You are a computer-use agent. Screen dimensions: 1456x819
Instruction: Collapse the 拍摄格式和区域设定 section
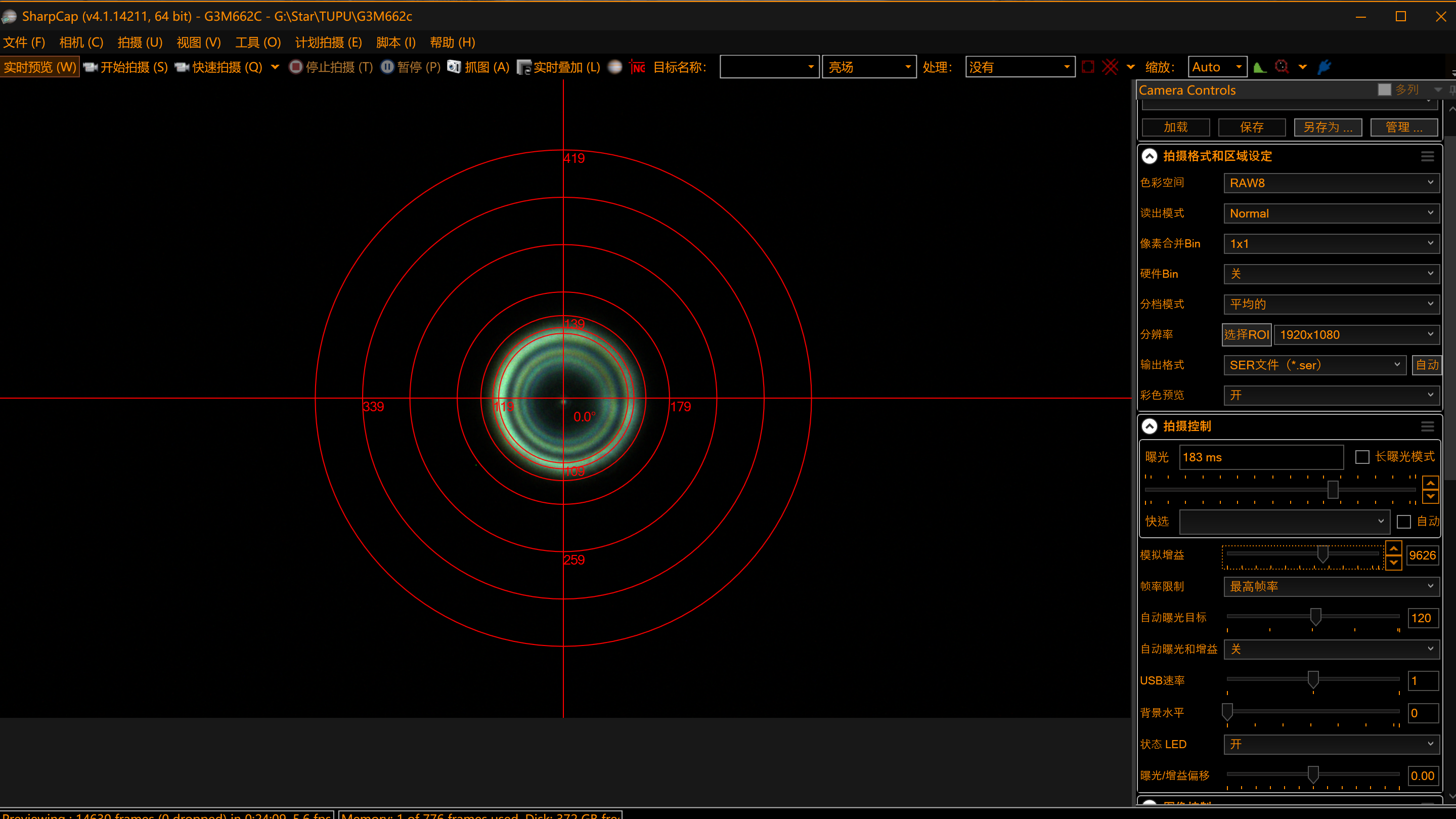(x=1150, y=156)
